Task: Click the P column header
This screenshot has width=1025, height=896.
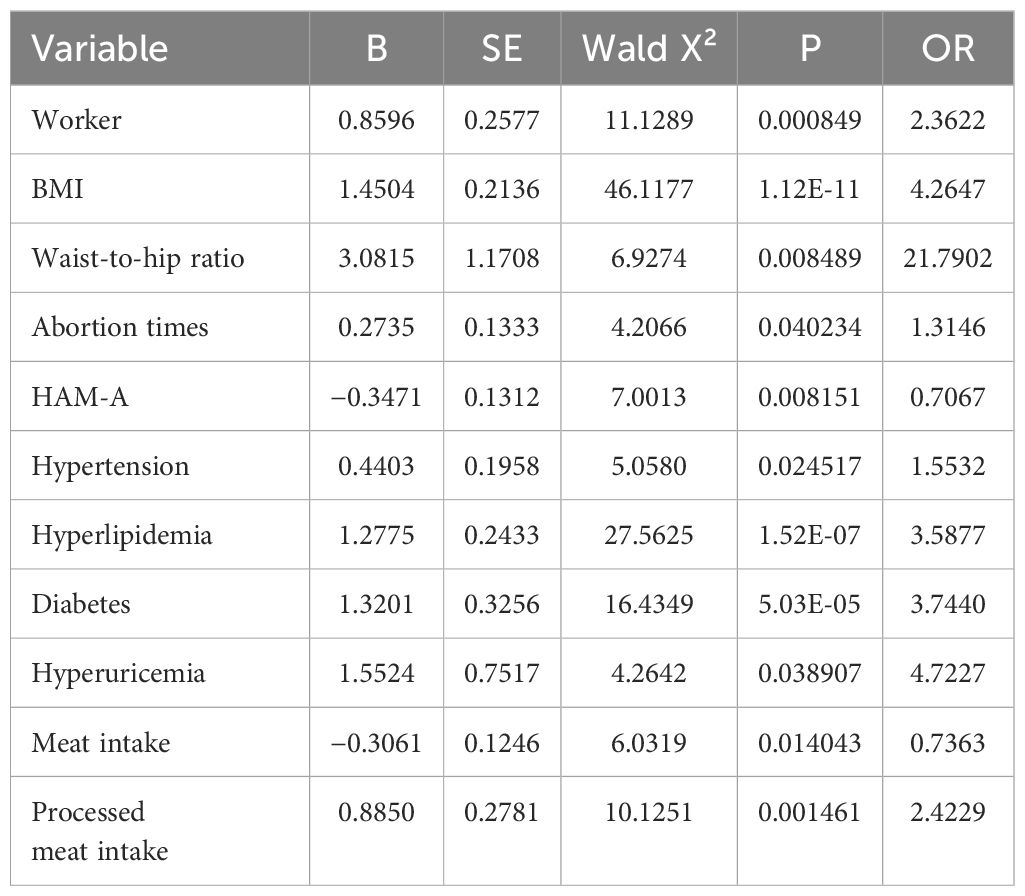Action: [810, 49]
